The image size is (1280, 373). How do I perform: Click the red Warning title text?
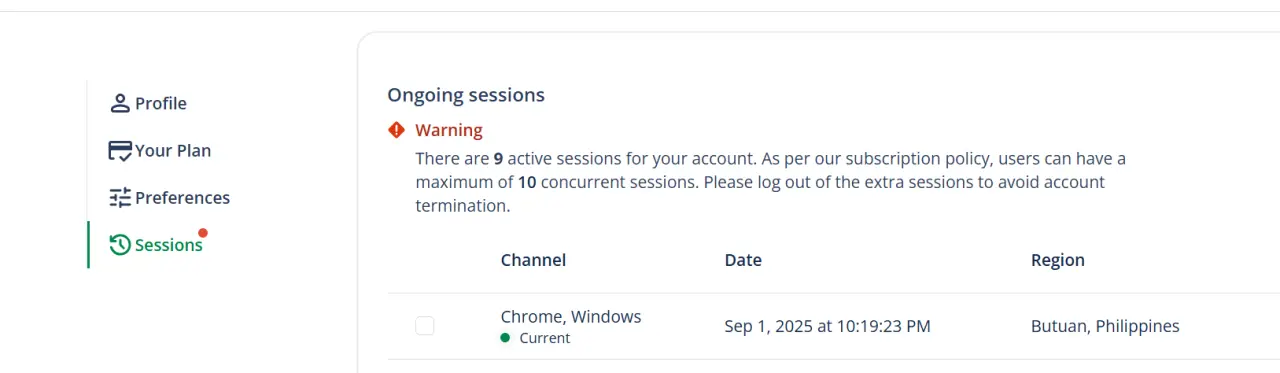coord(449,130)
